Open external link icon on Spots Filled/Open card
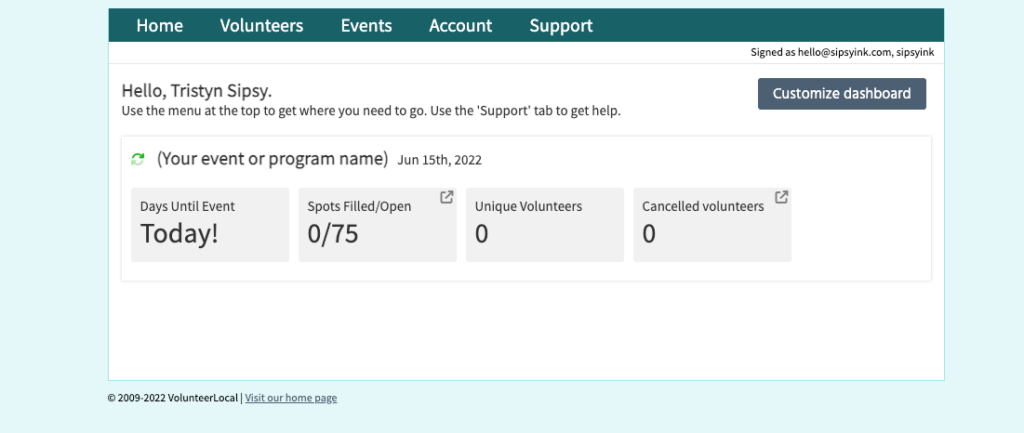Screen dimensions: 1024x433 click(447, 197)
